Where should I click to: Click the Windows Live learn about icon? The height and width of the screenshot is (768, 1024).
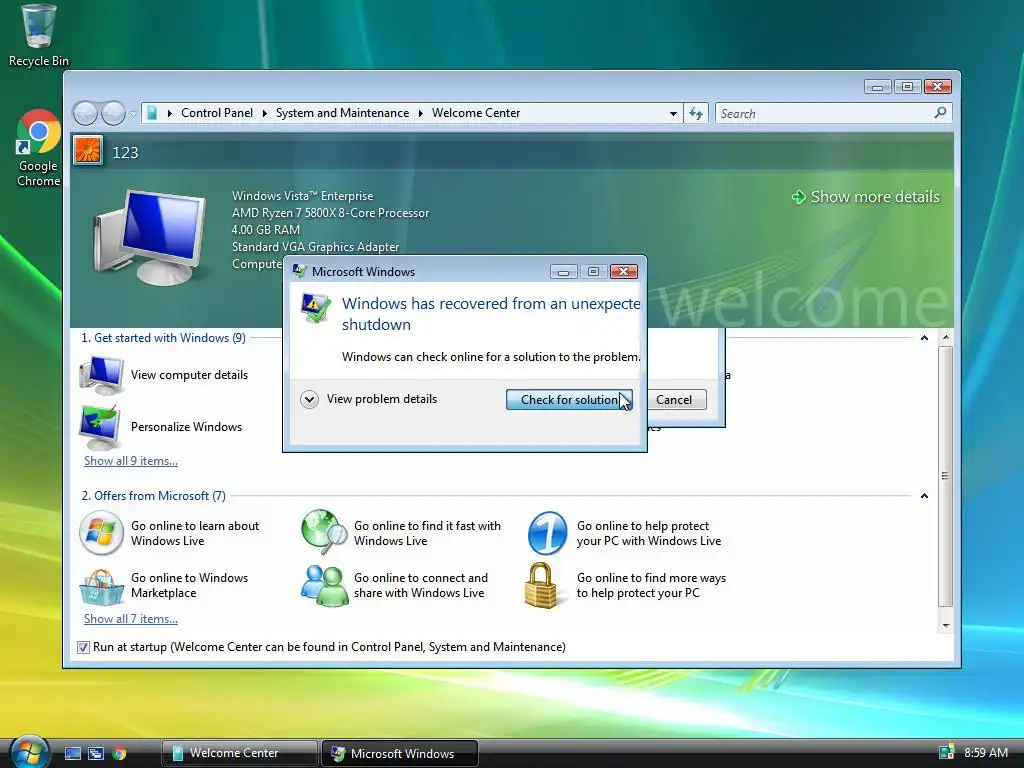click(x=101, y=533)
